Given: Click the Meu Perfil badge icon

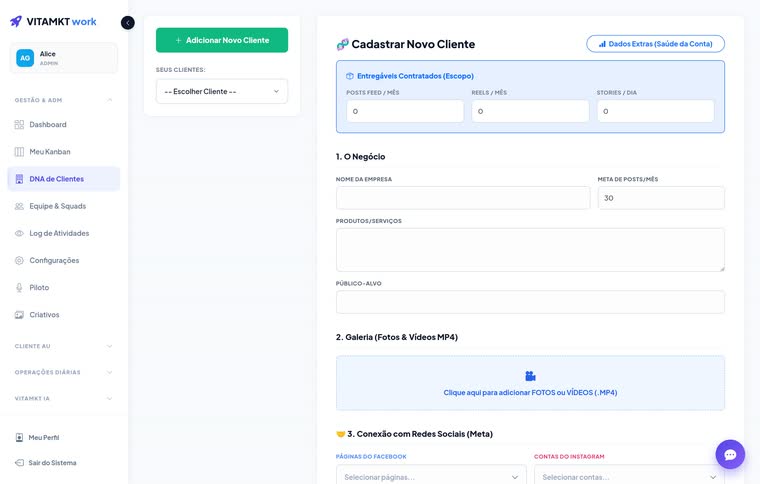Looking at the screenshot, I should (19, 437).
